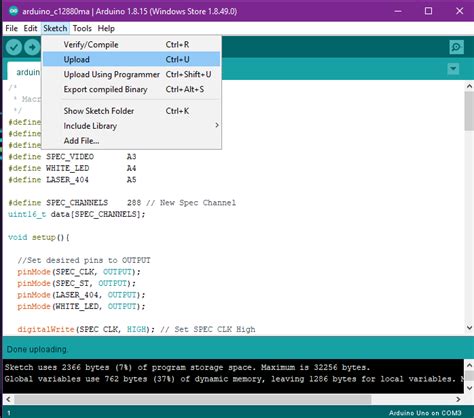Click editor scrollbar up arrow
This screenshot has width=474, height=418.
coord(469,86)
